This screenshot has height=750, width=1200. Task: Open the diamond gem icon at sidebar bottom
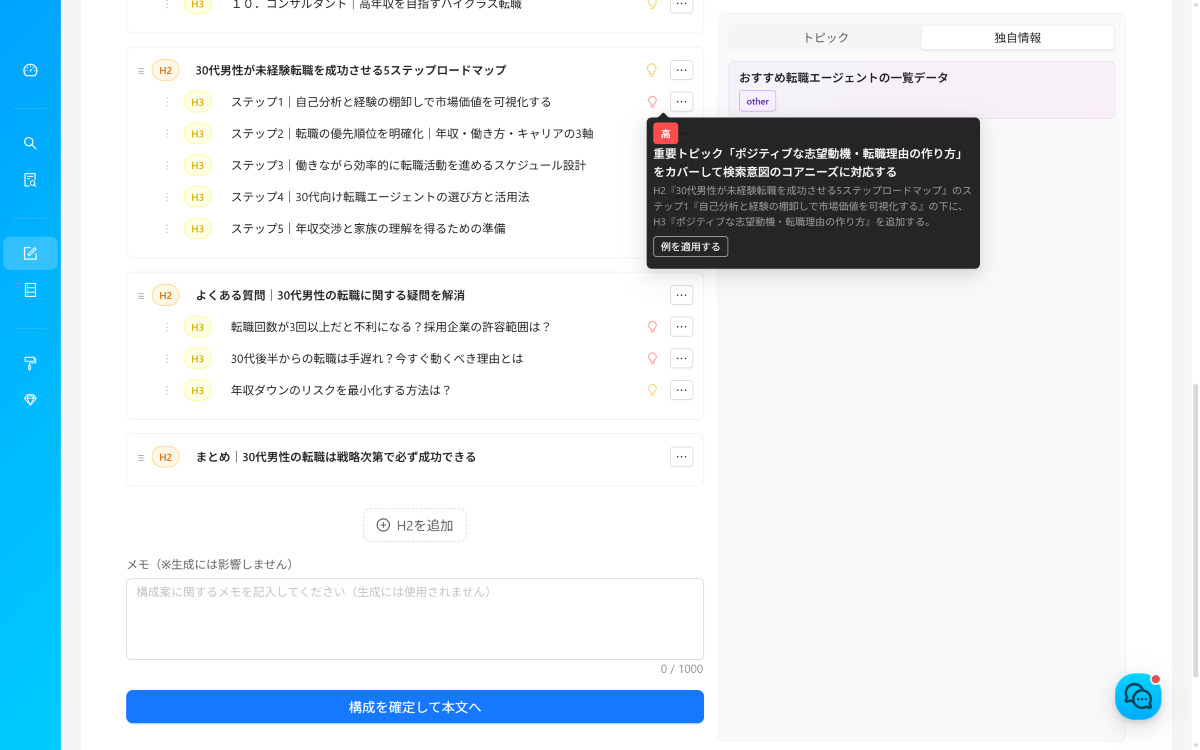(30, 399)
